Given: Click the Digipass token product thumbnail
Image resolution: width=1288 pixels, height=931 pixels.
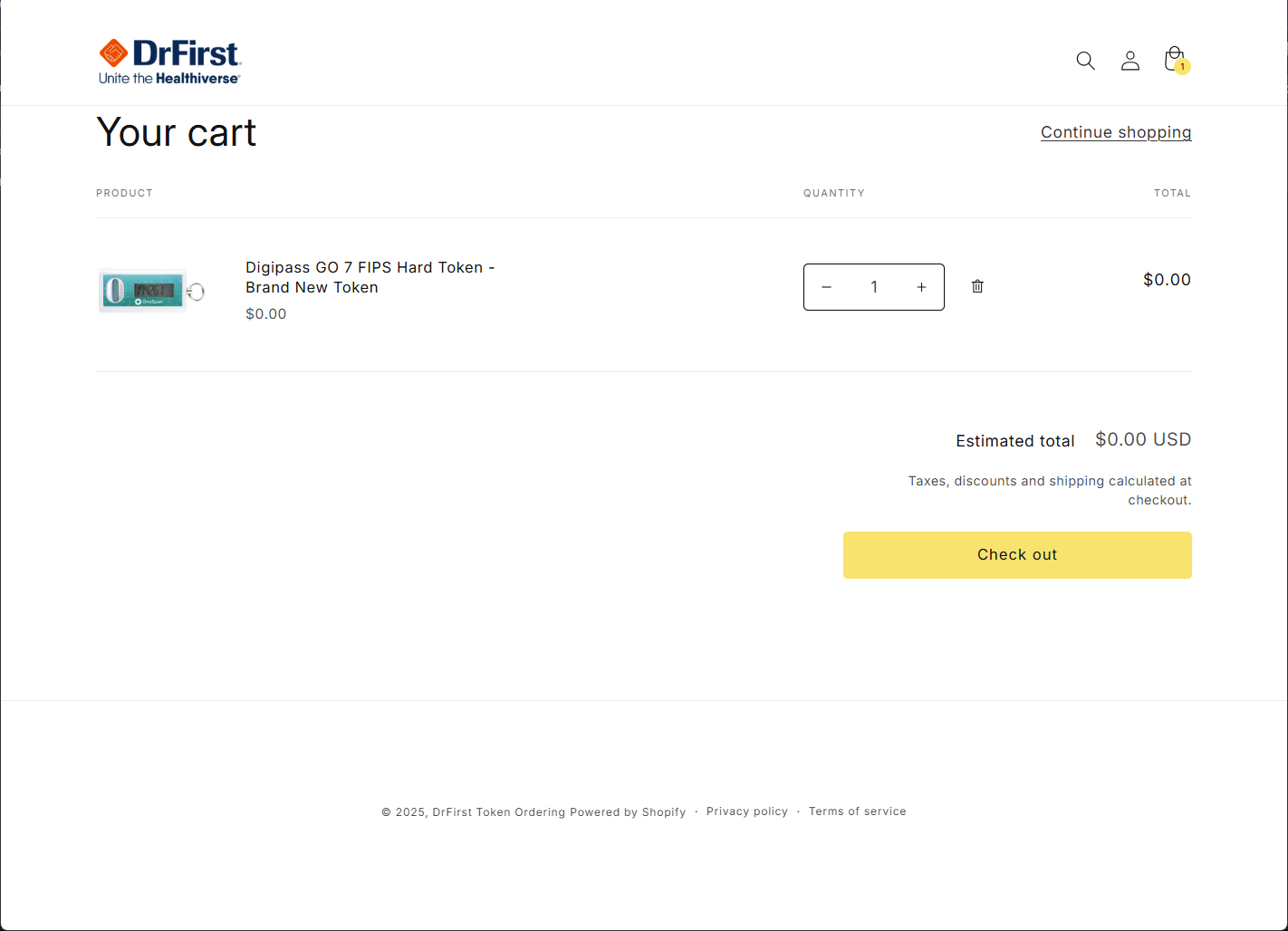Looking at the screenshot, I should tap(149, 291).
